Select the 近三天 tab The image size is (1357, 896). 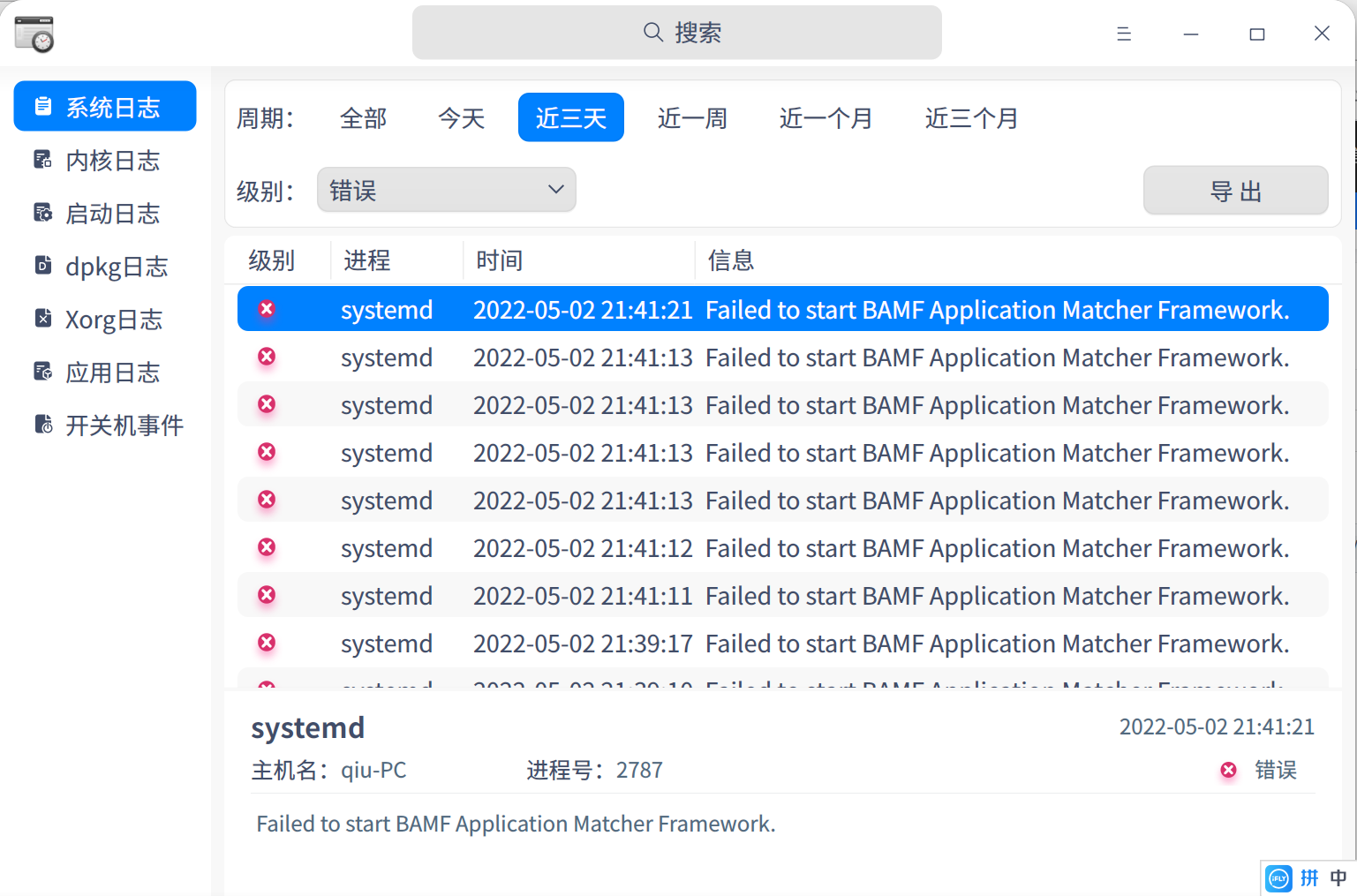(x=570, y=117)
